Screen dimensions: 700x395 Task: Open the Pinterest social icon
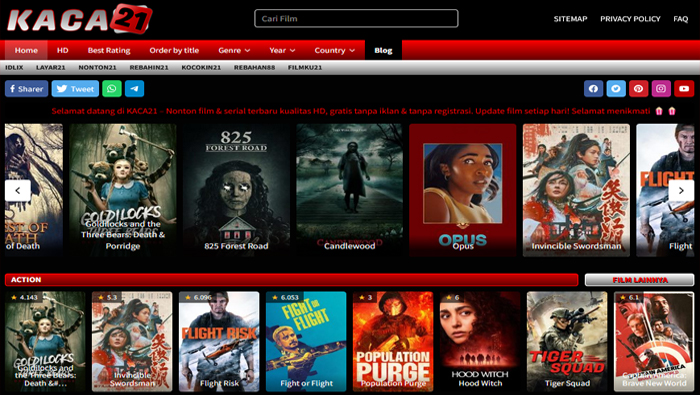pos(638,89)
